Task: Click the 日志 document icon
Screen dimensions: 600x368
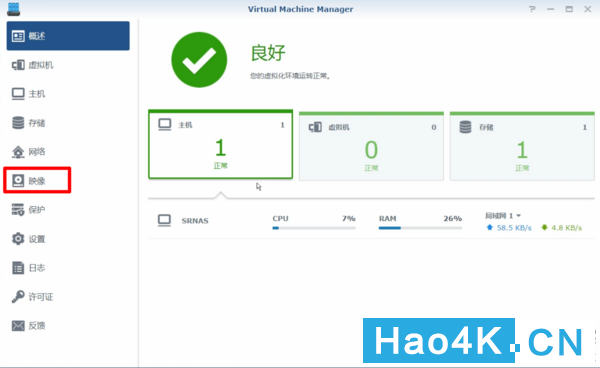Action: point(18,268)
